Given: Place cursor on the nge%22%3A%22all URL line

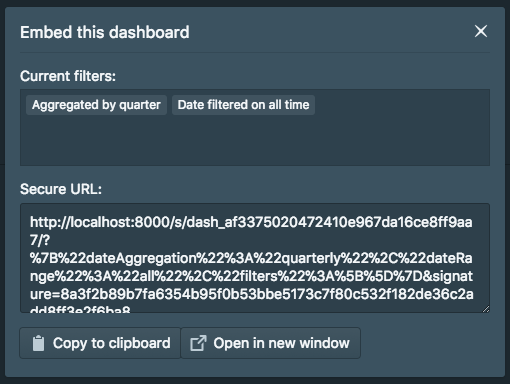Looking at the screenshot, I should (251, 276).
